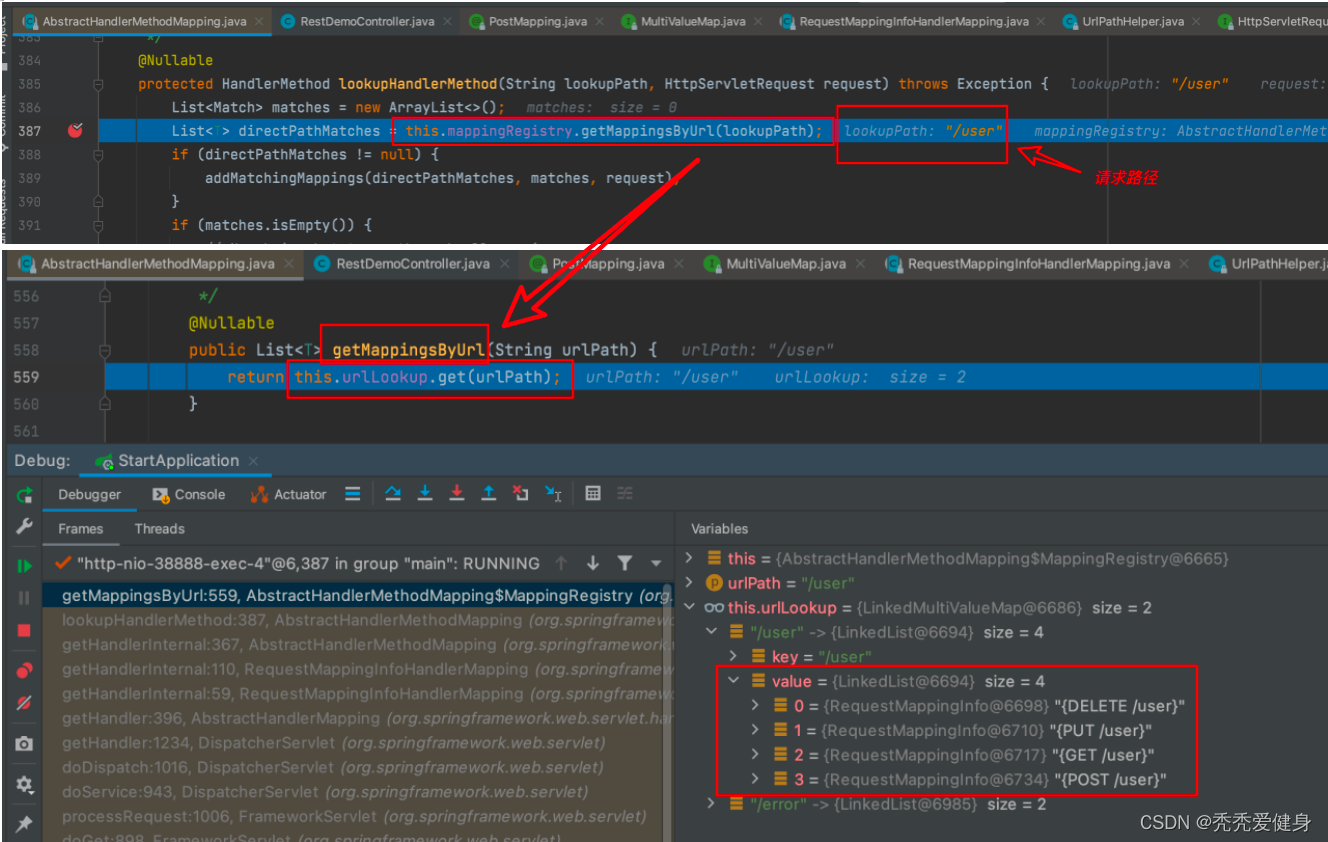
Task: Open debug configuration wrench icon
Action: tap(25, 527)
